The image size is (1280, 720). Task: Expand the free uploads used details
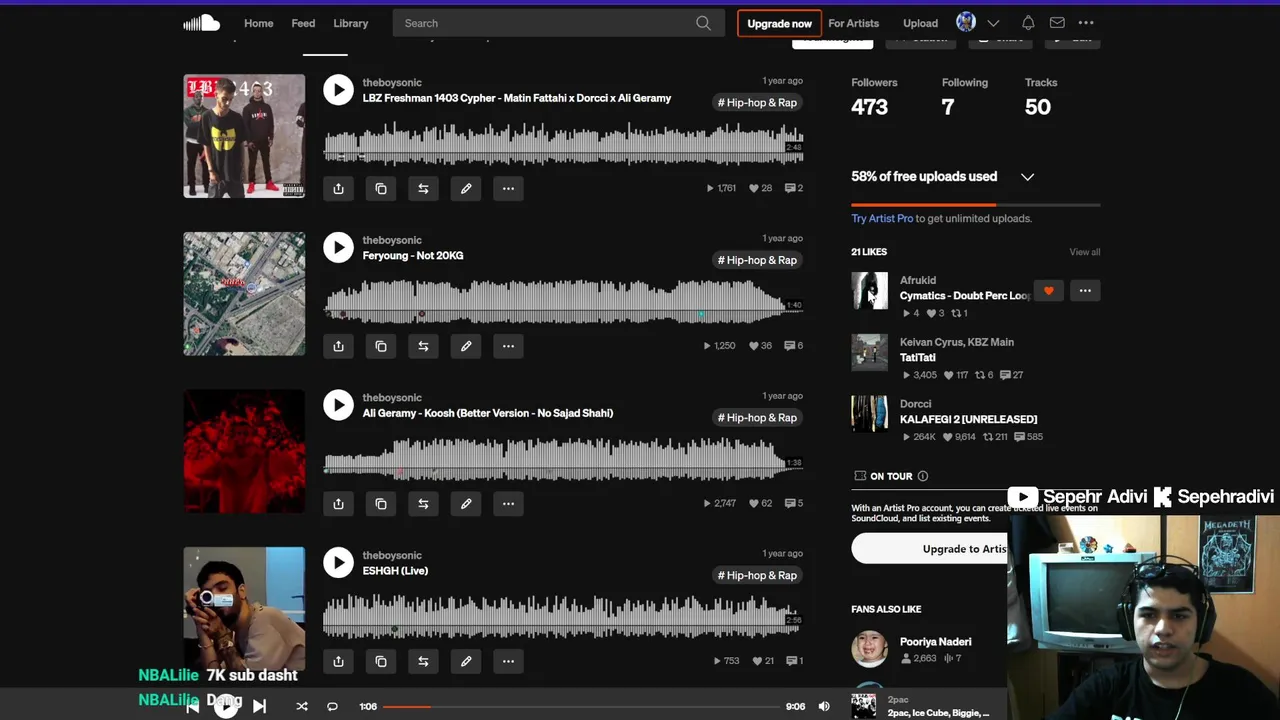coord(1027,177)
